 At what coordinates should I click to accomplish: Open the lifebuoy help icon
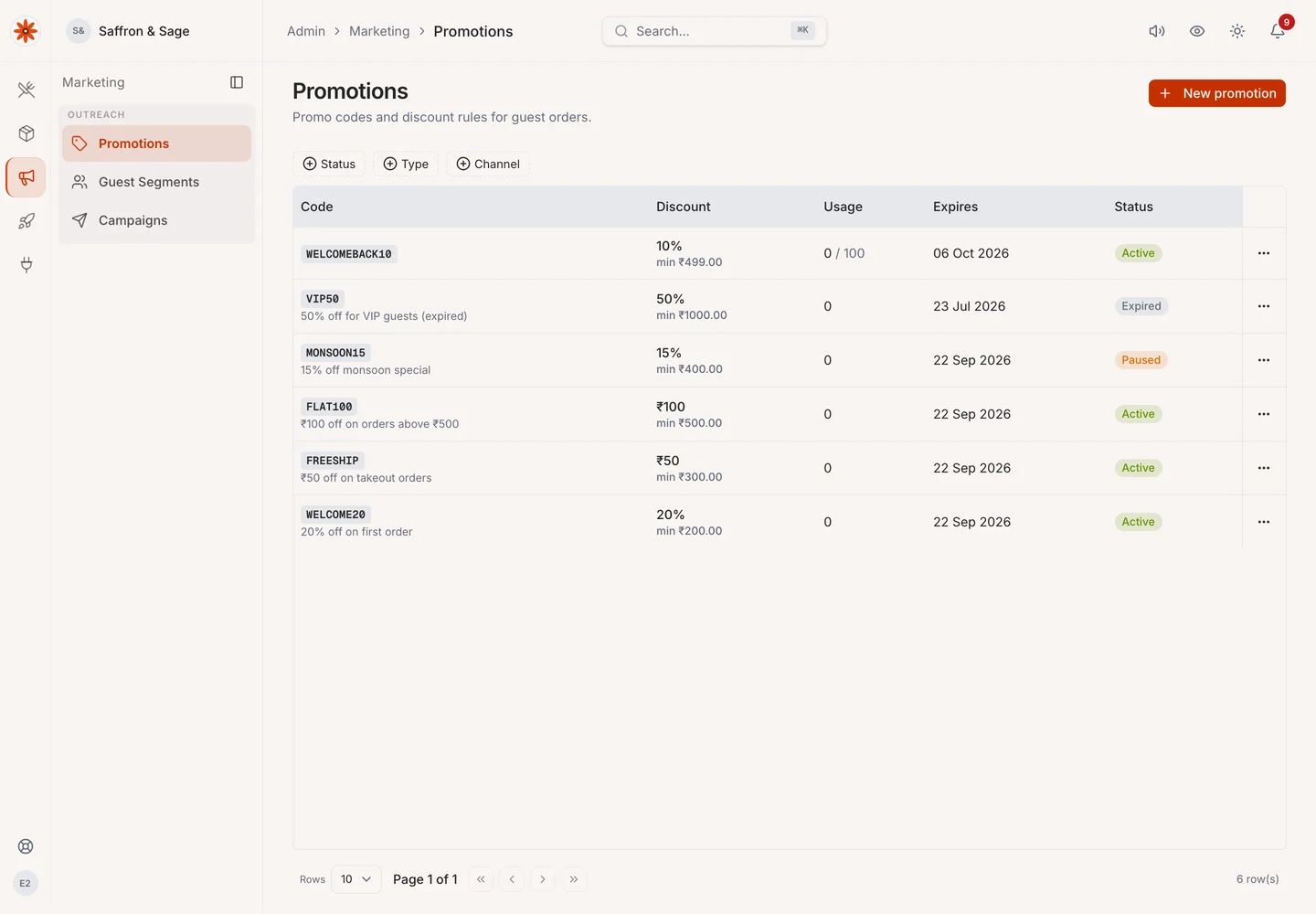pyautogui.click(x=26, y=846)
